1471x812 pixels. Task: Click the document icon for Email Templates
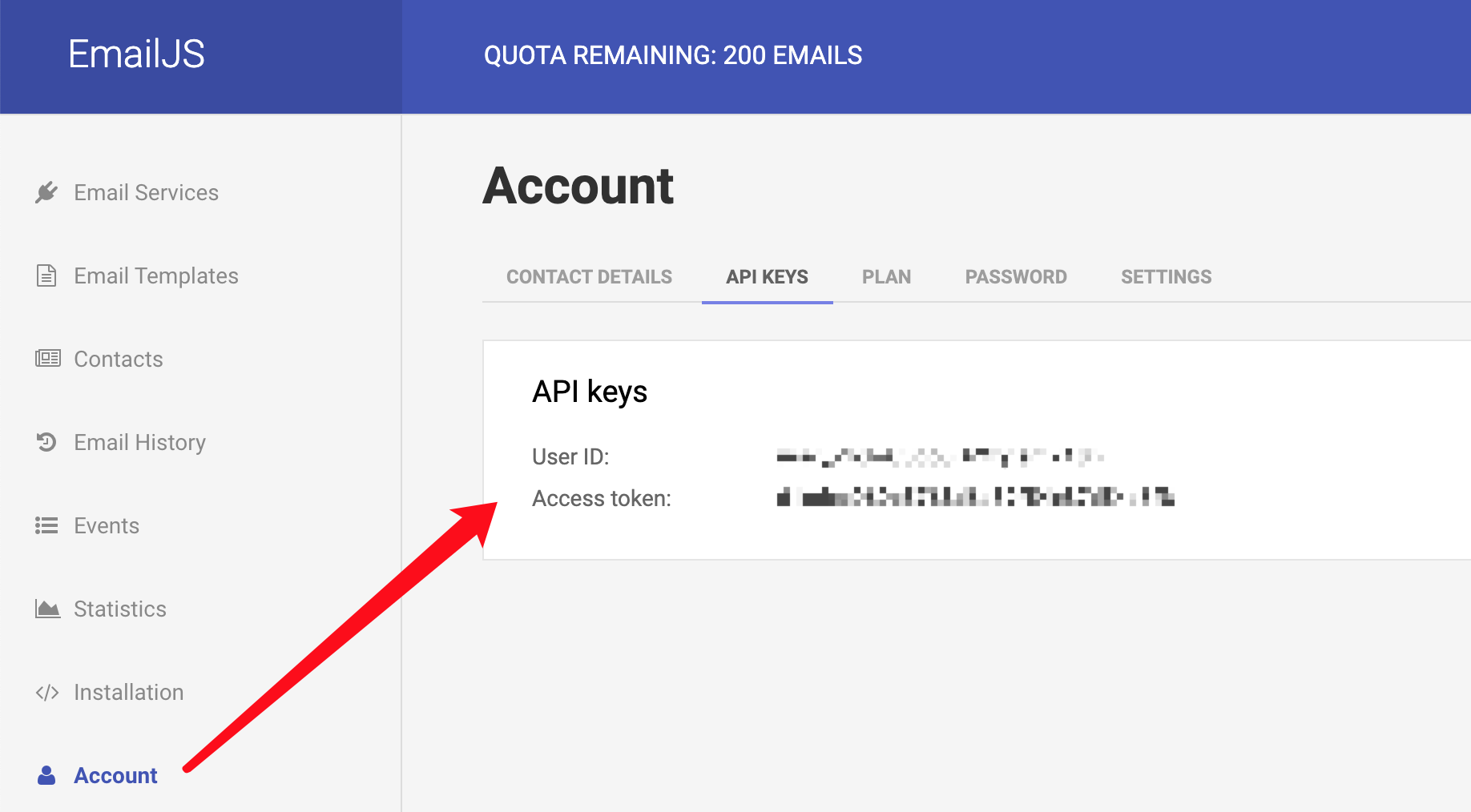46,275
